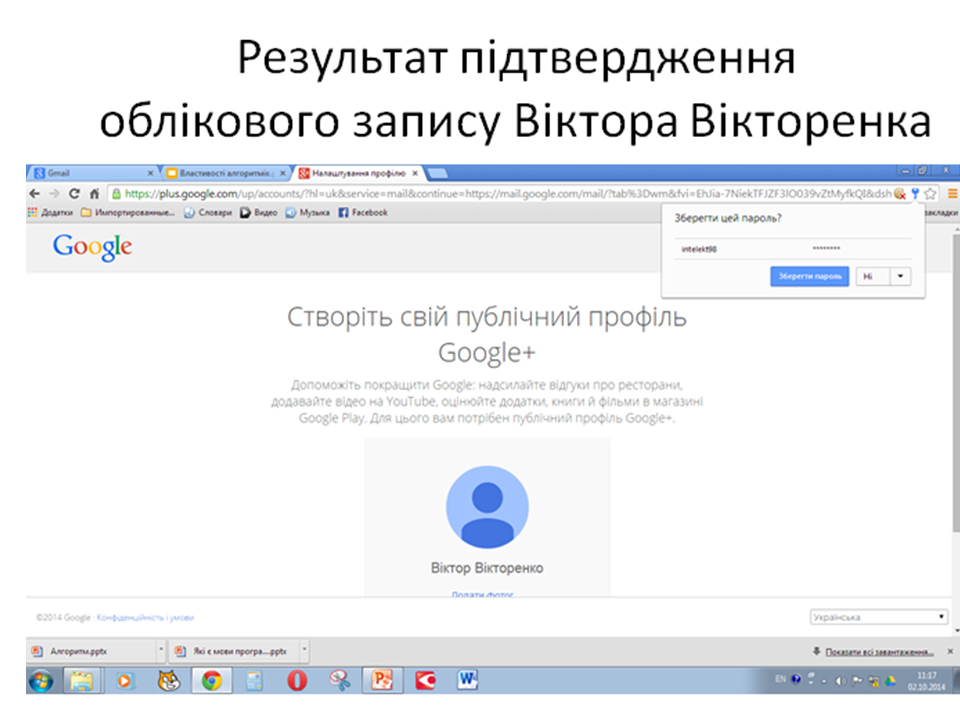Open the Додатки apps bookmark
The image size is (960, 720).
point(50,212)
